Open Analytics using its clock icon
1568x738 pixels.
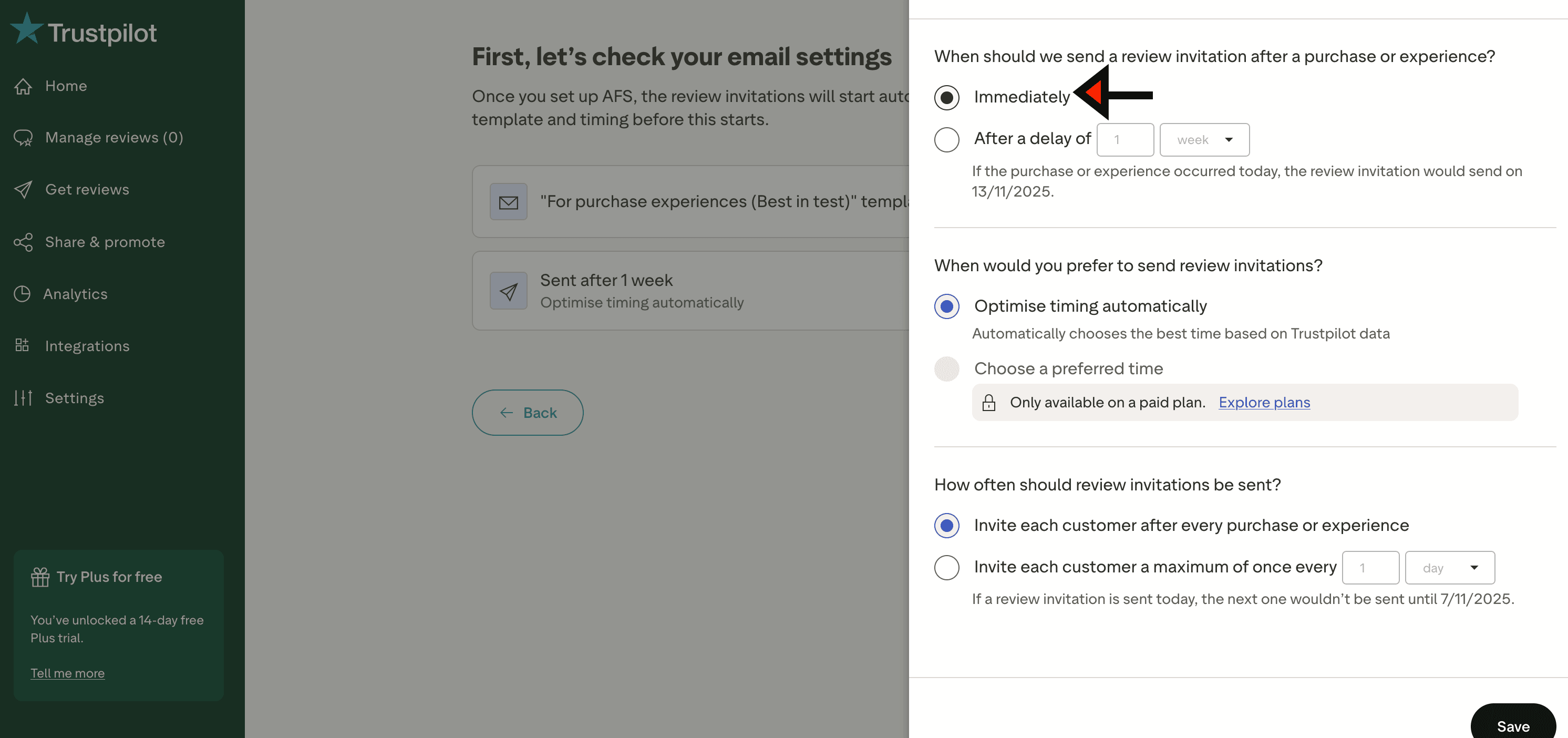[x=23, y=293]
